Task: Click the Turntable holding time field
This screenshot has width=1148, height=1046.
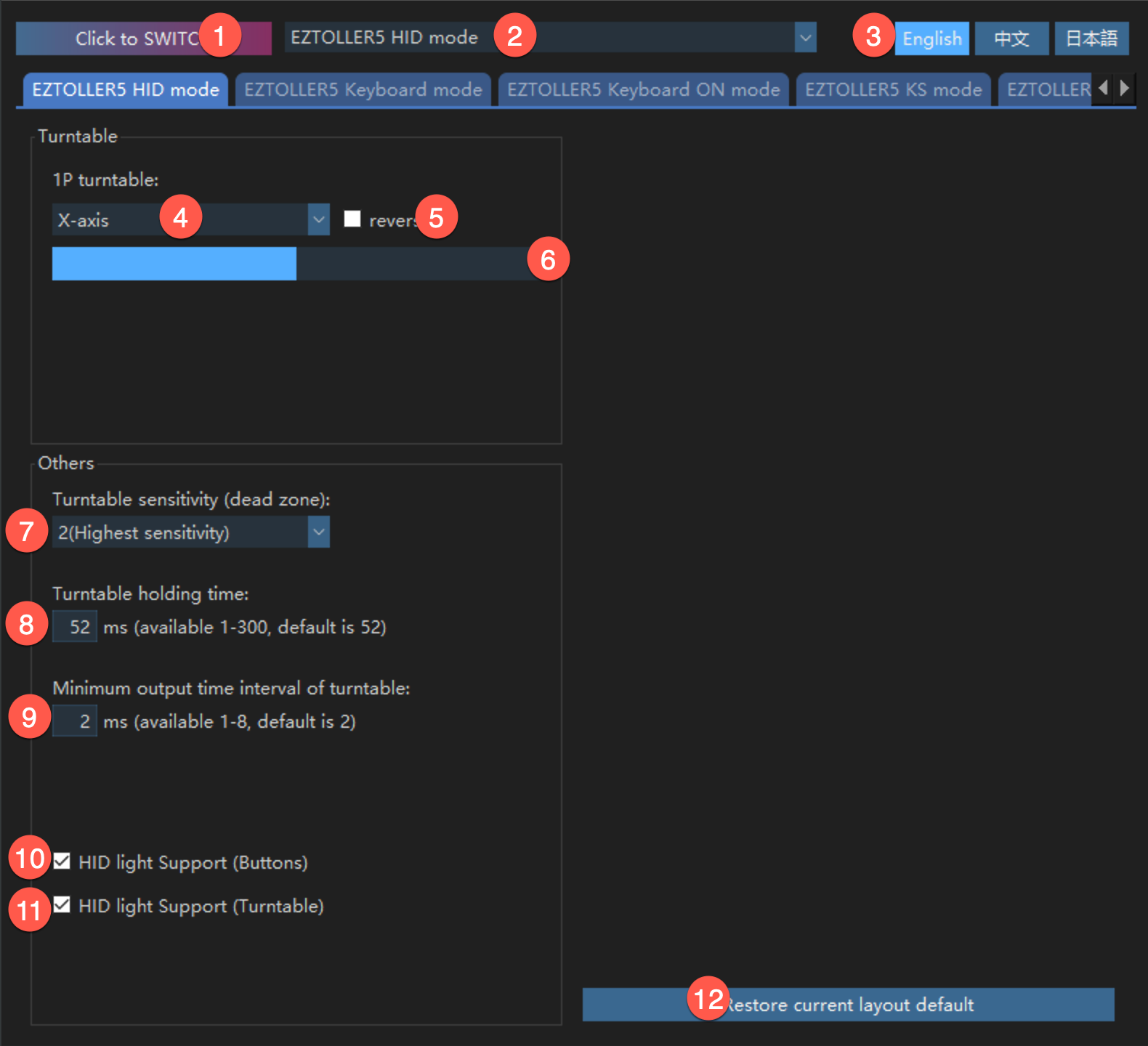Action: pyautogui.click(x=75, y=626)
